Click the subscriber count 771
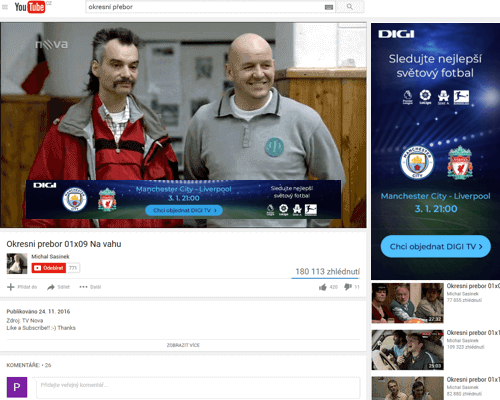Image resolution: width=500 pixels, height=400 pixels. coord(73,268)
